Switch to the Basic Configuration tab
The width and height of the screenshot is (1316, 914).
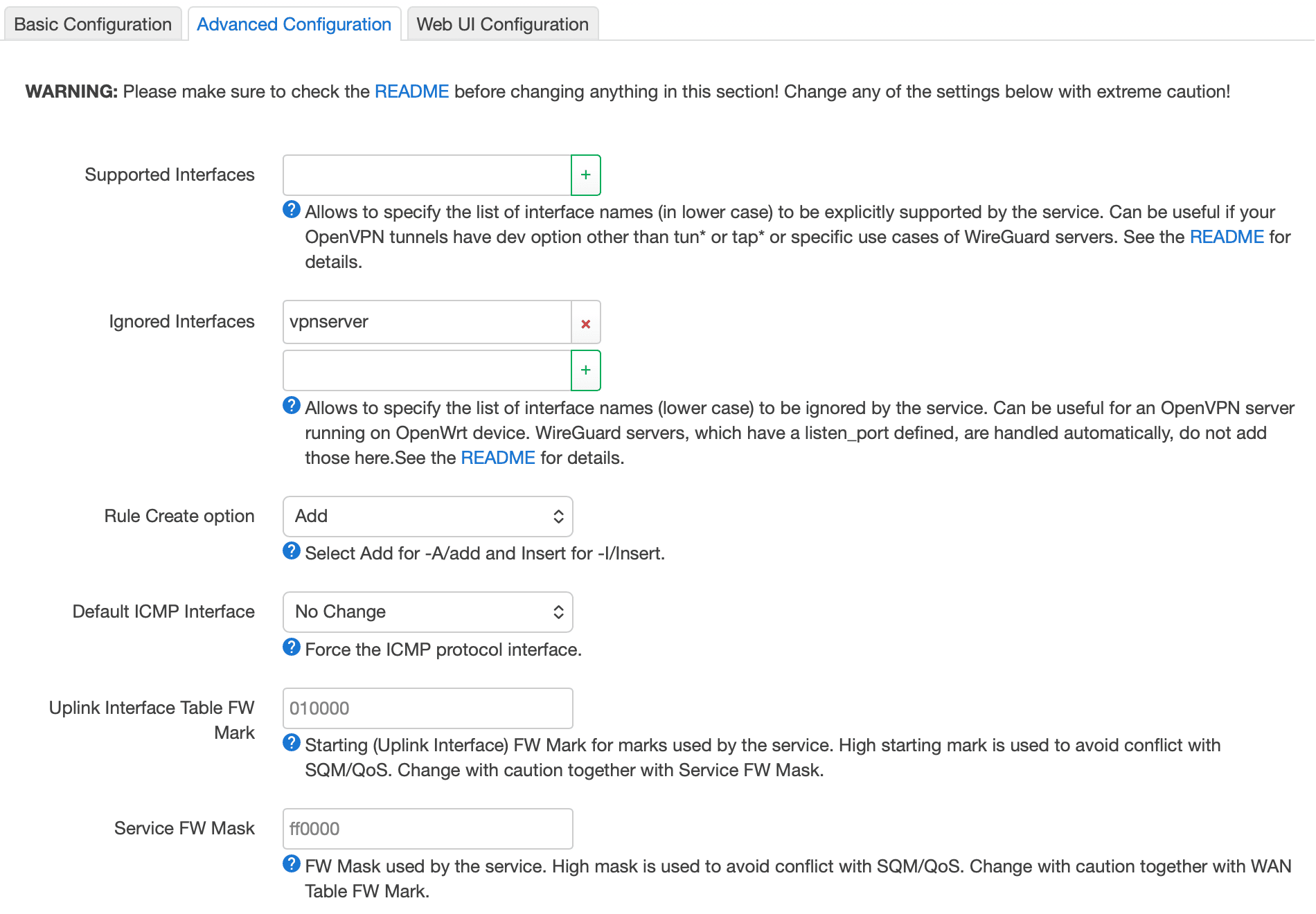click(x=93, y=24)
